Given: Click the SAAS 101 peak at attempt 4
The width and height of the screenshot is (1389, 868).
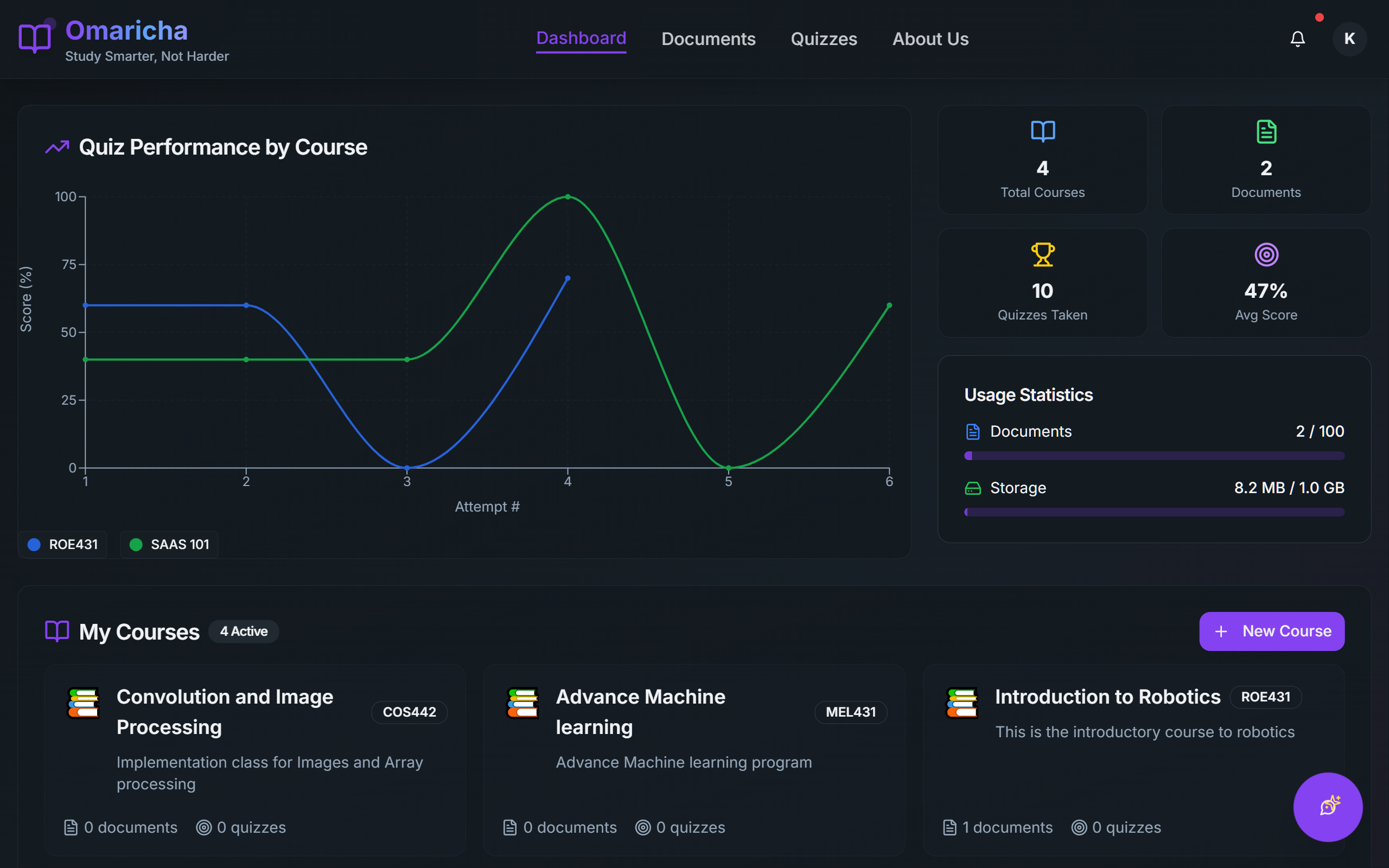Looking at the screenshot, I should 568,197.
